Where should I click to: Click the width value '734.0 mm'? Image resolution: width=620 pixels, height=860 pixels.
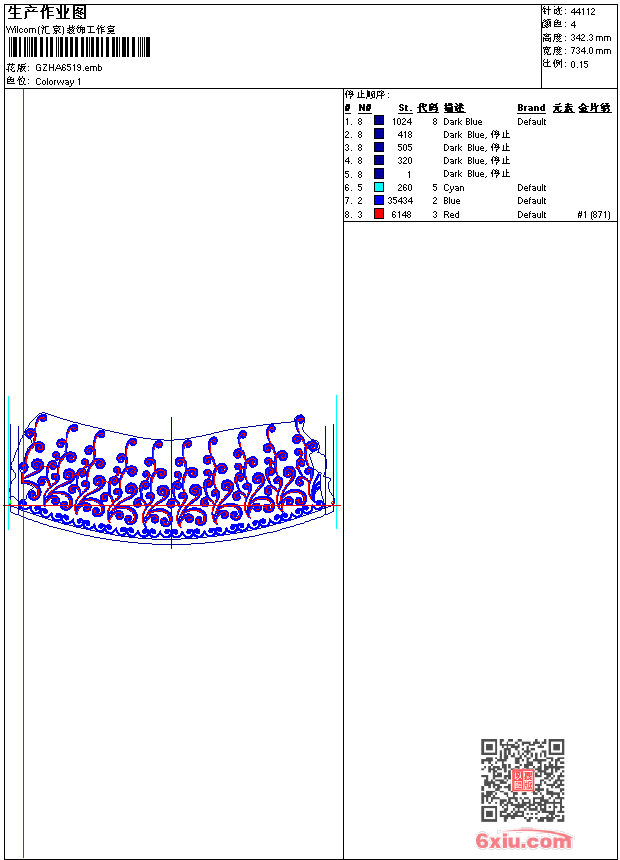pyautogui.click(x=590, y=51)
